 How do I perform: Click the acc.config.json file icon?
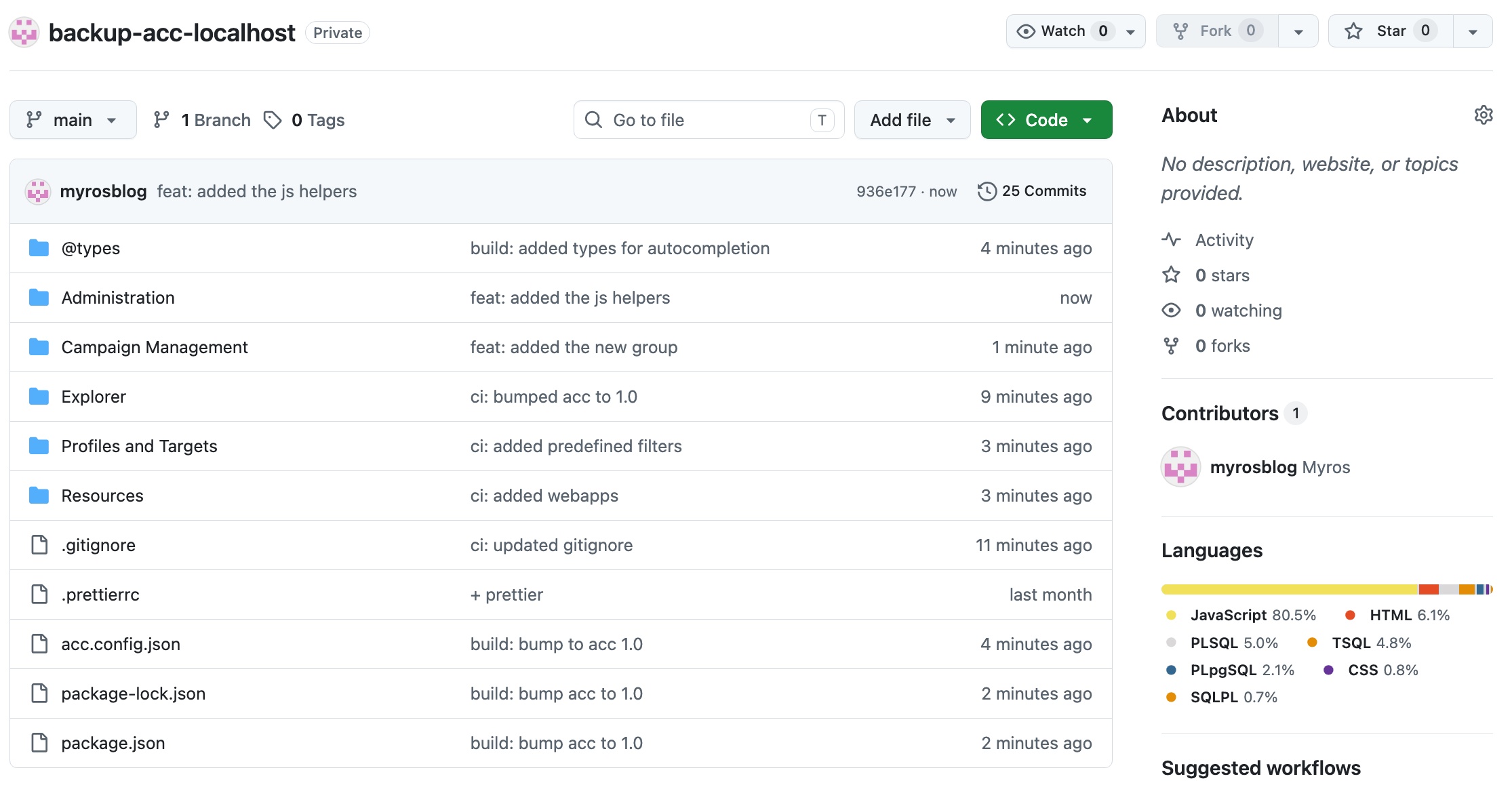[x=40, y=643]
